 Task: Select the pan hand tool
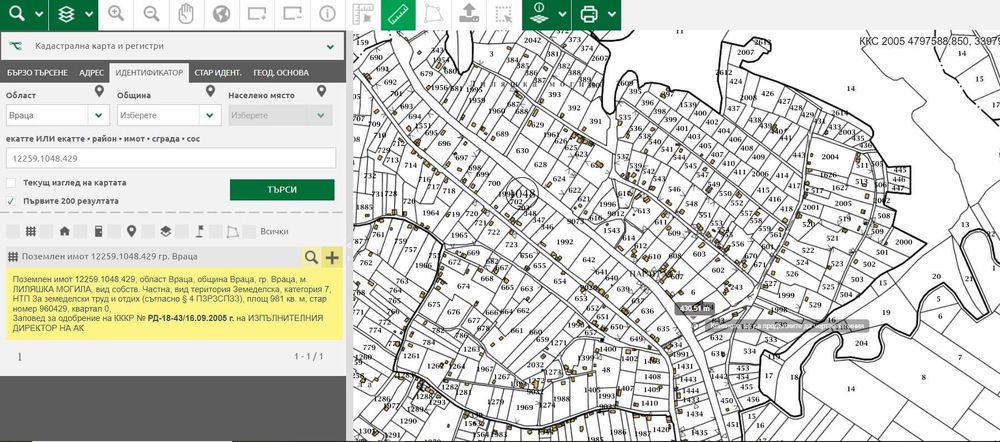tap(186, 14)
